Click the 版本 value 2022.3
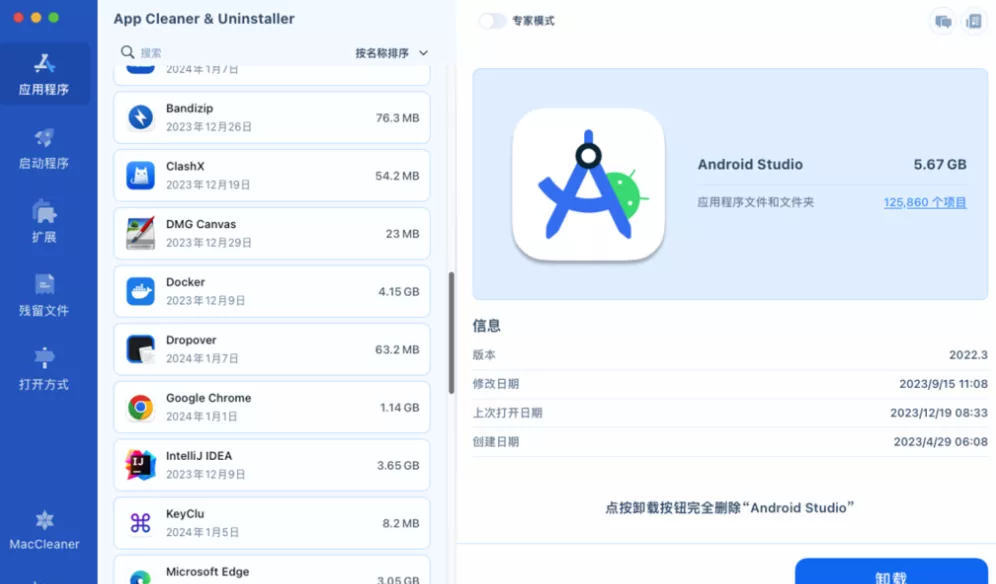This screenshot has height=584, width=996. [x=968, y=355]
